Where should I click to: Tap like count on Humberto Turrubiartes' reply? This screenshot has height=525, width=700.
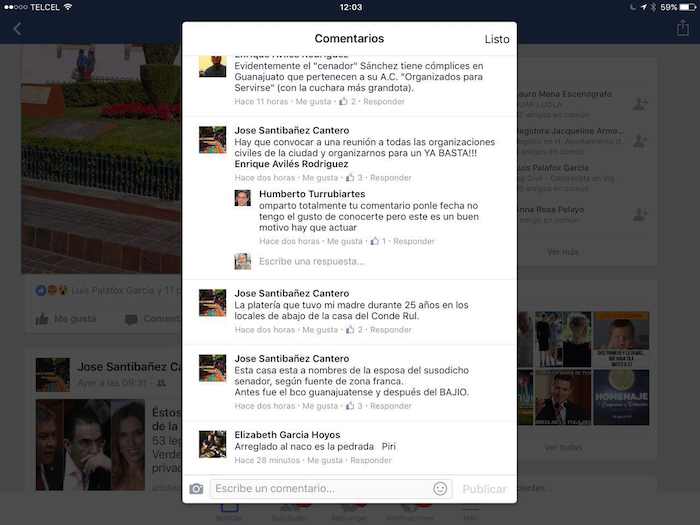pyautogui.click(x=377, y=241)
